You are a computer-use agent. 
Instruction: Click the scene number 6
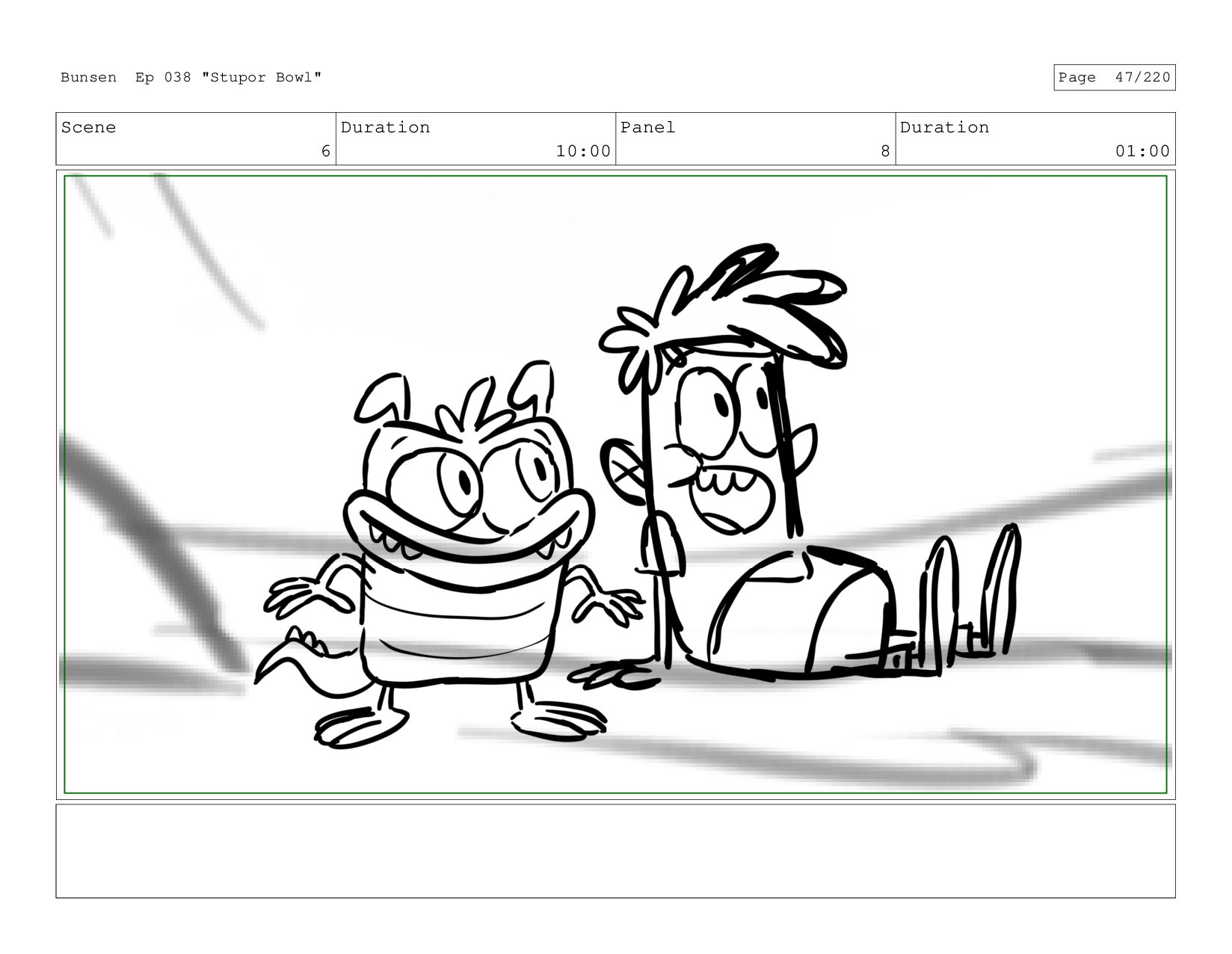point(325,151)
